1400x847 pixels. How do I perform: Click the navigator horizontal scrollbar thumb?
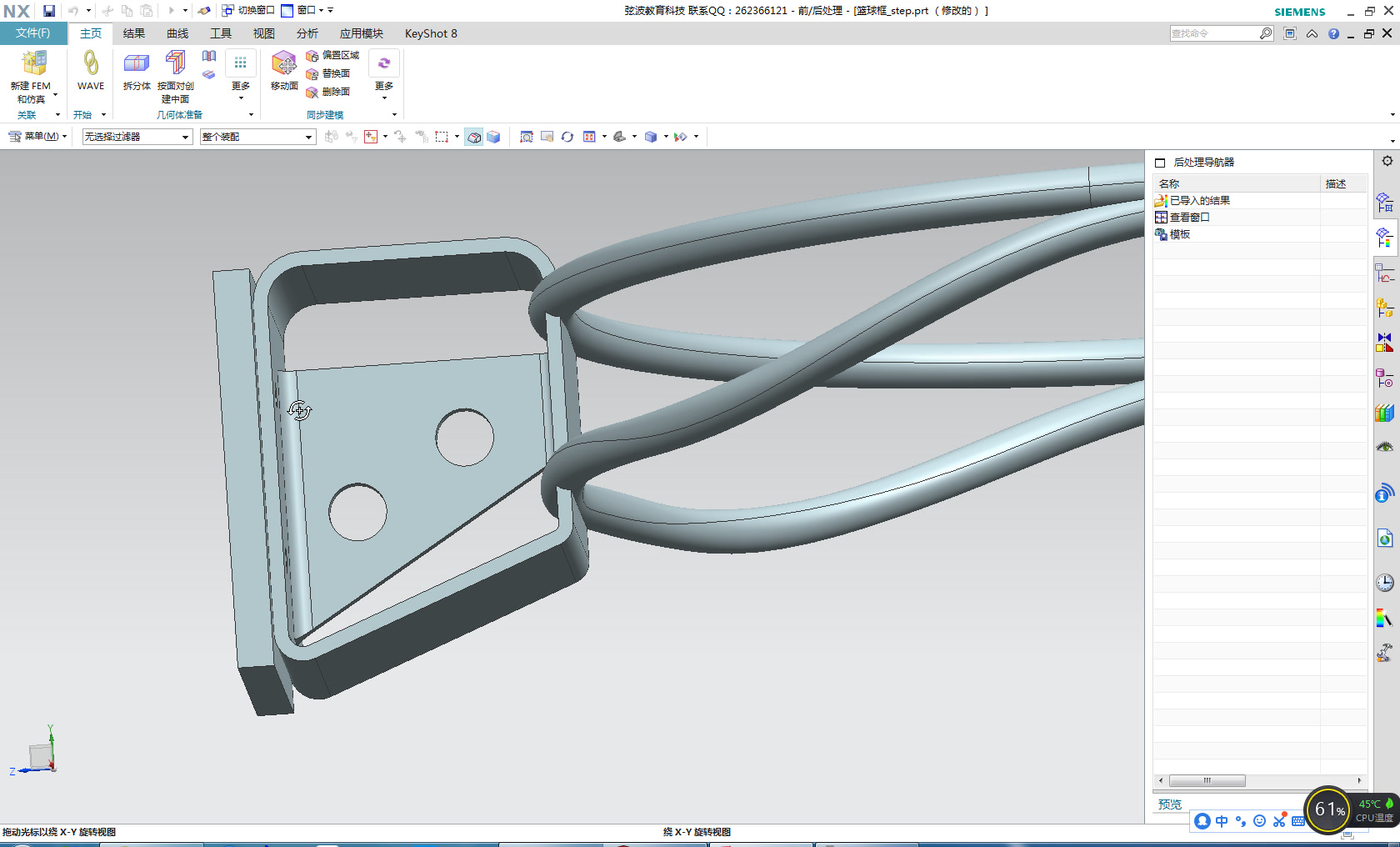click(1207, 780)
